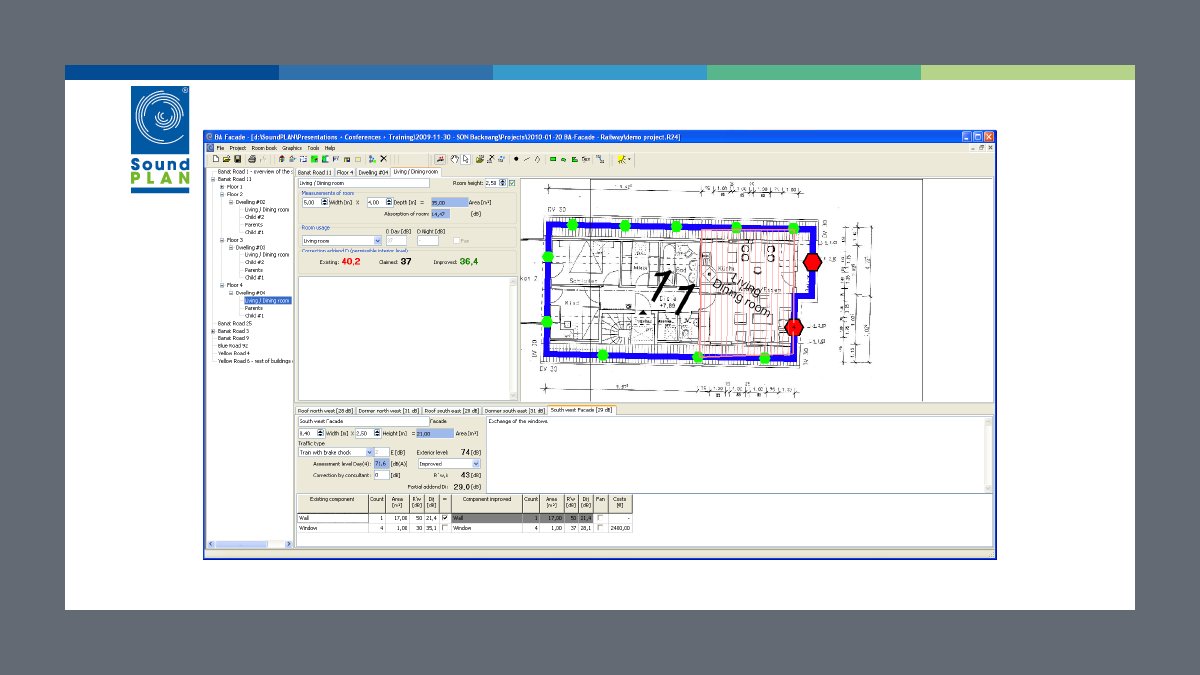1200x675 pixels.
Task: Click the SoundPLAN logo
Action: point(160,139)
